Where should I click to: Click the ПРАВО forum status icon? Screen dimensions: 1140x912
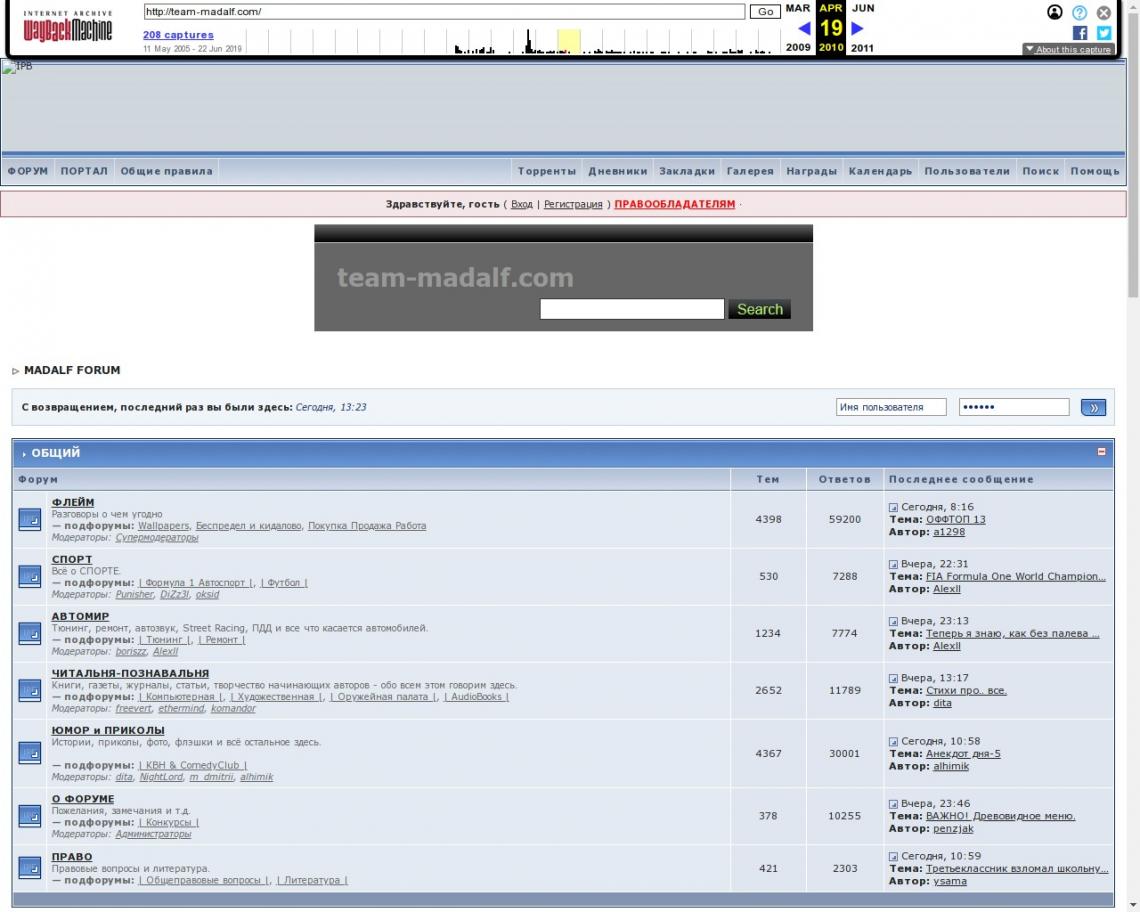[30, 868]
